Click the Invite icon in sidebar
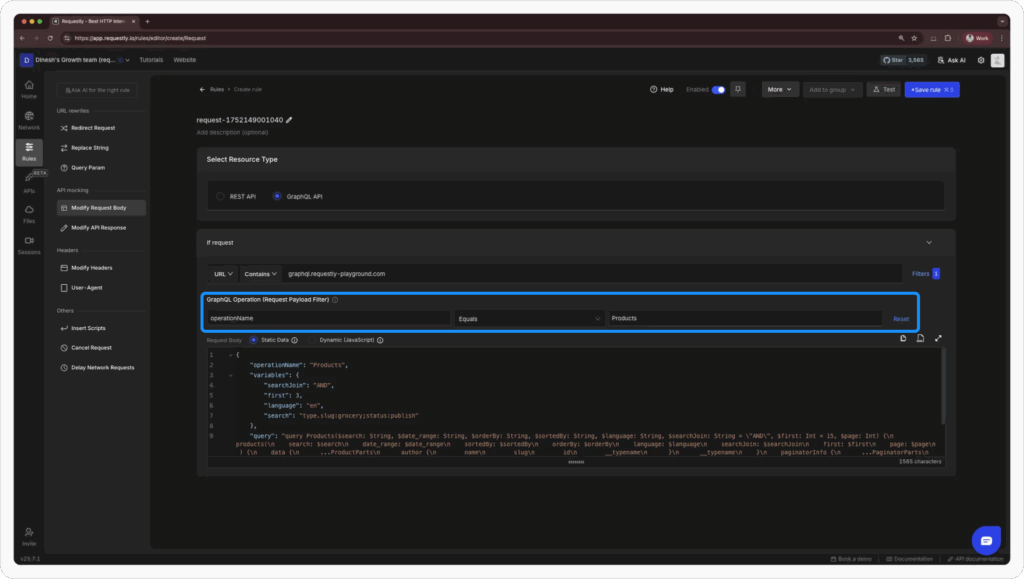The width and height of the screenshot is (1024, 579). pyautogui.click(x=29, y=537)
